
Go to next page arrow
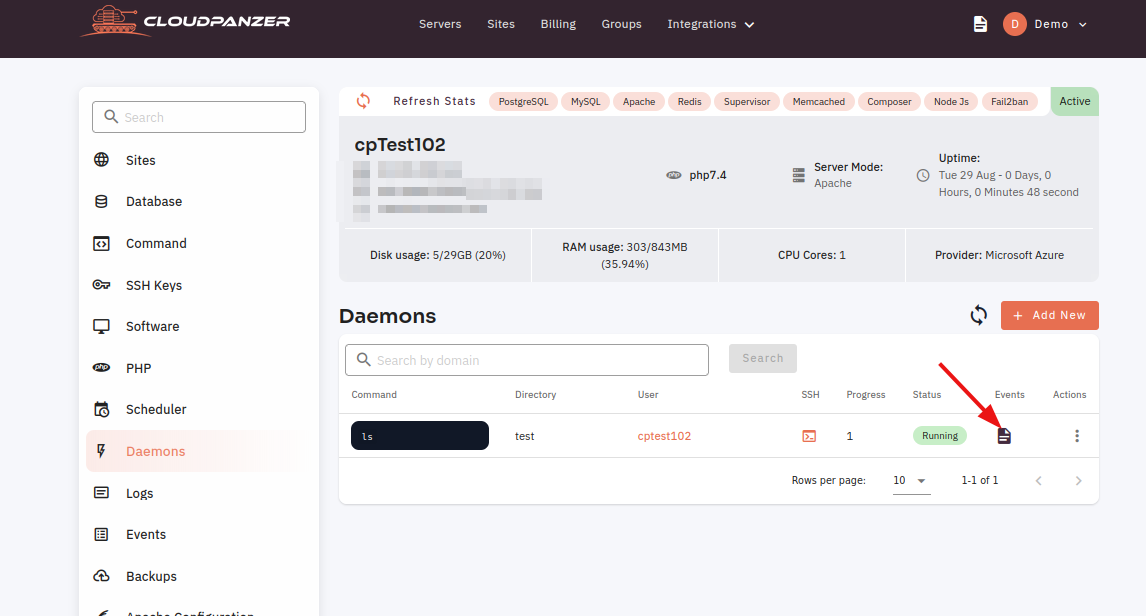click(x=1078, y=481)
